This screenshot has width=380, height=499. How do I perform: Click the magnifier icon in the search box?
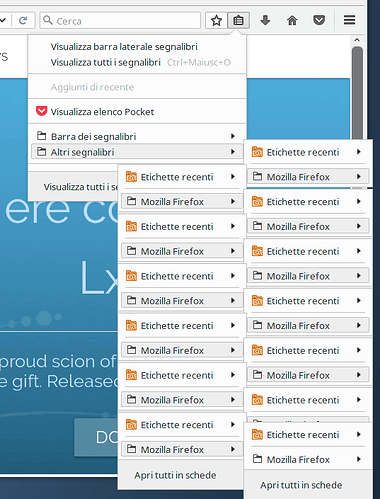pos(48,20)
